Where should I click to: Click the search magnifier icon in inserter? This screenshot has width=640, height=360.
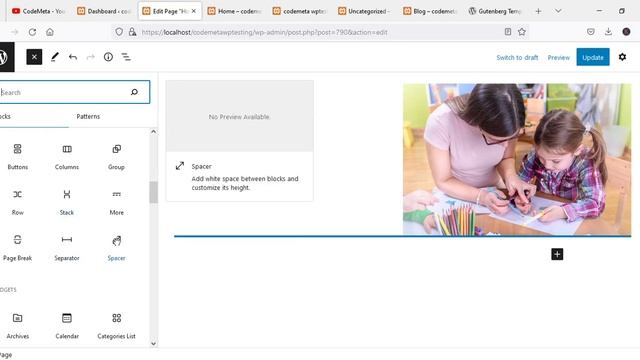[134, 92]
